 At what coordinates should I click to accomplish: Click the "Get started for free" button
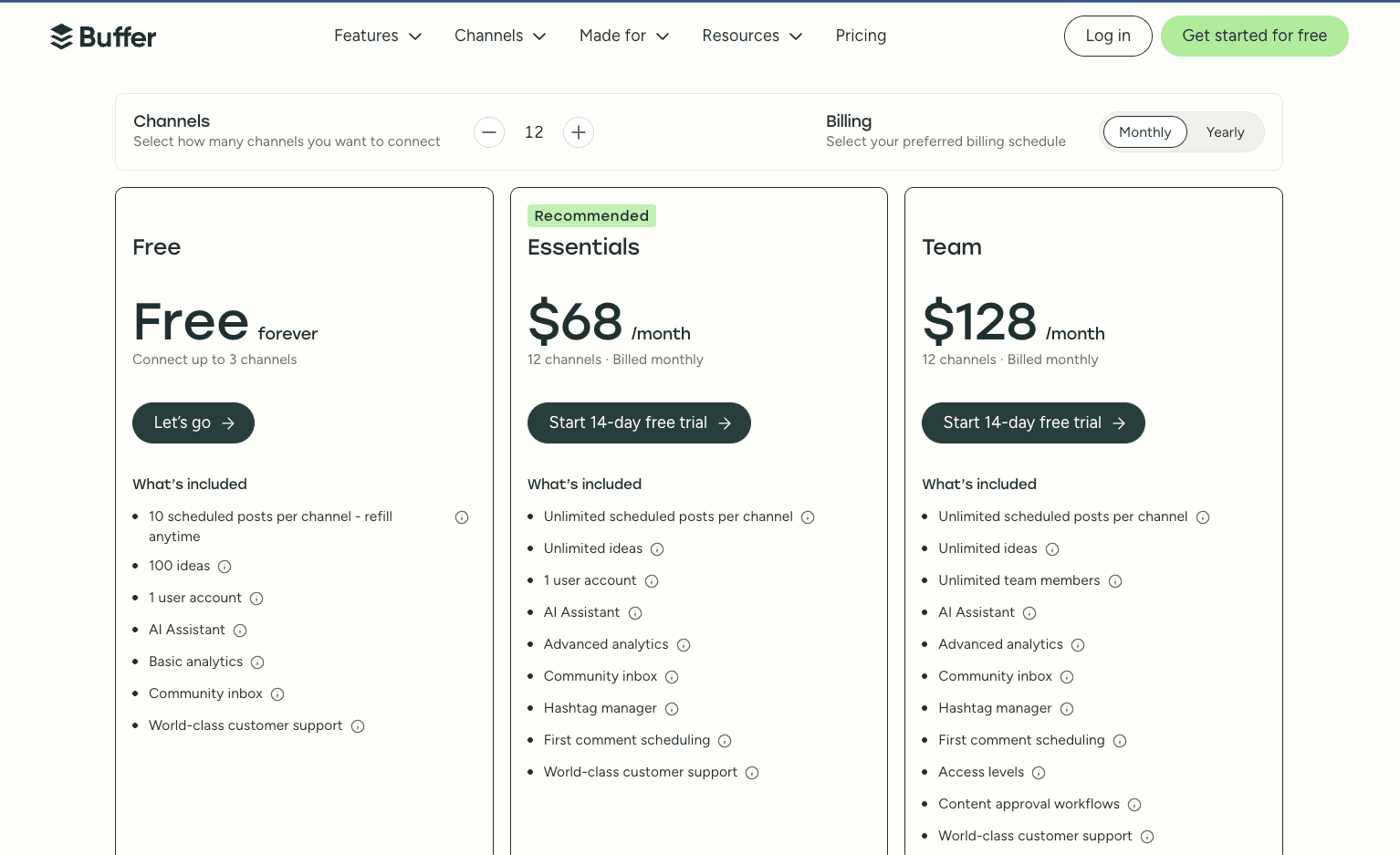pyautogui.click(x=1254, y=36)
